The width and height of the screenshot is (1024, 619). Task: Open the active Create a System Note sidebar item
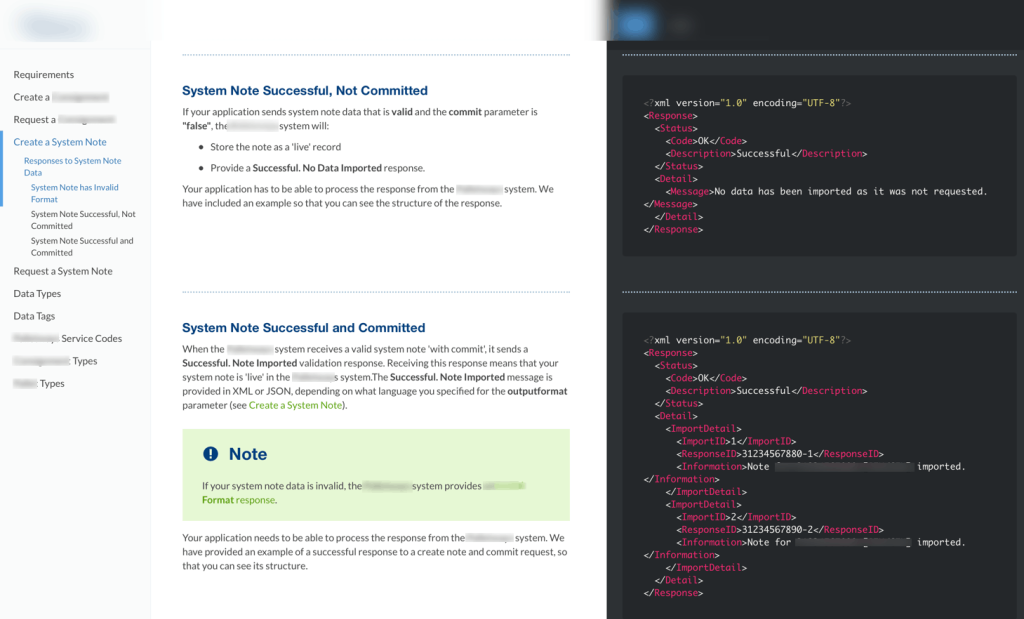pyautogui.click(x=60, y=142)
